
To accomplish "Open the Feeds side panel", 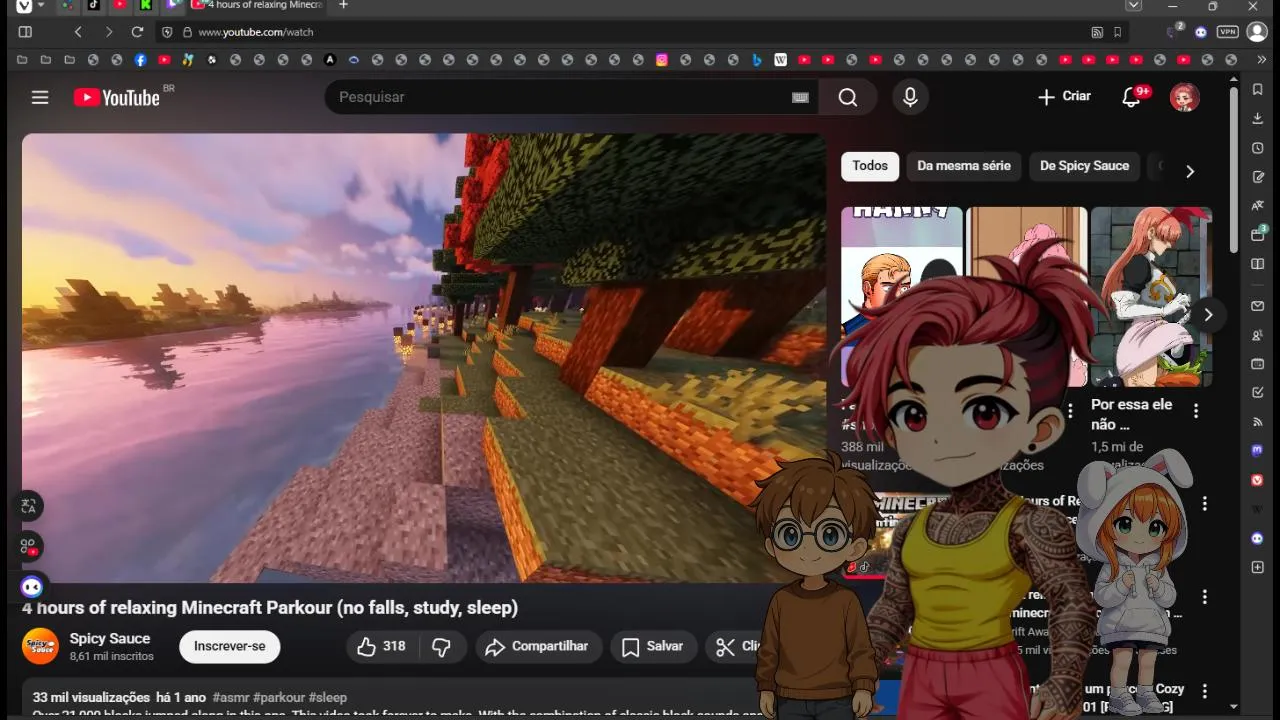I will [1258, 422].
